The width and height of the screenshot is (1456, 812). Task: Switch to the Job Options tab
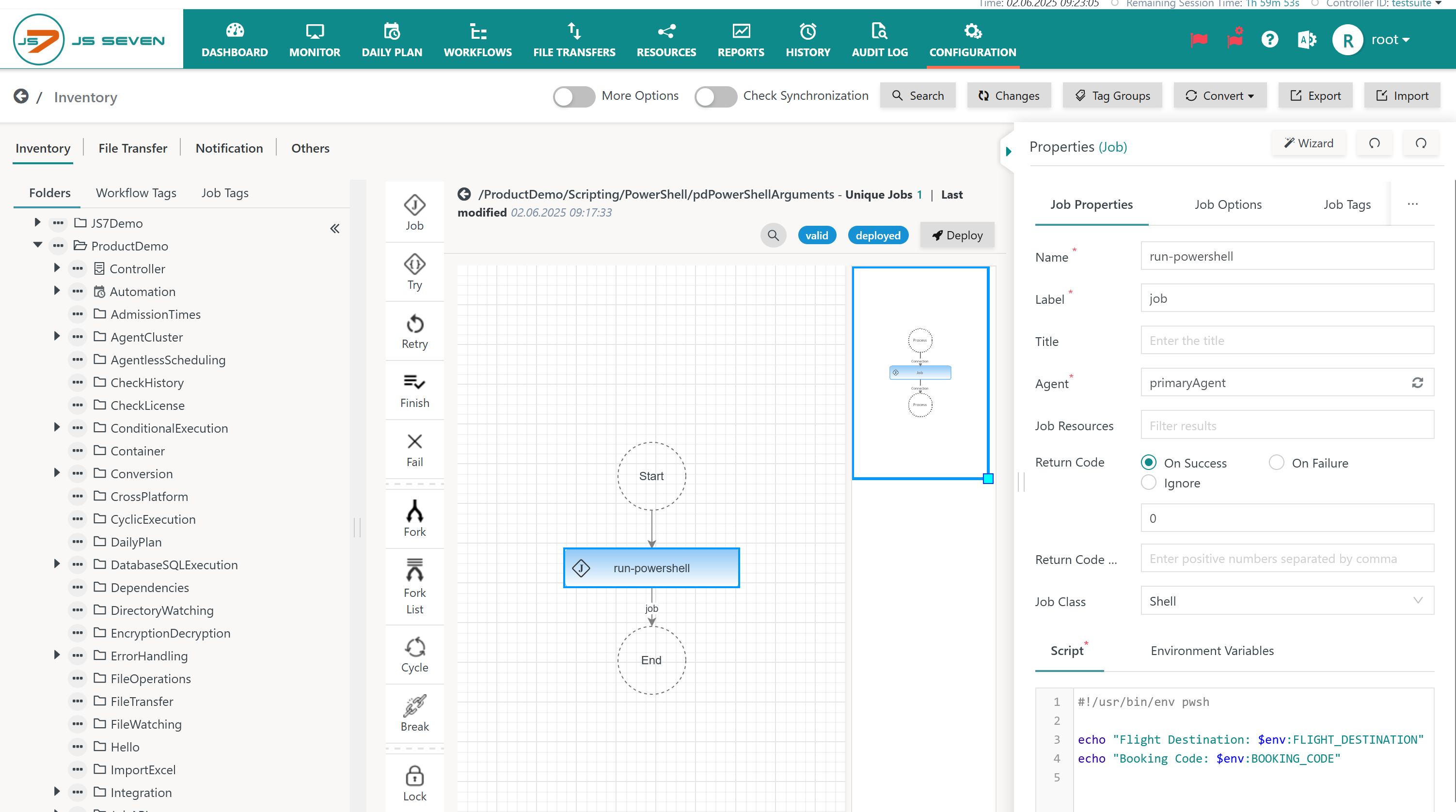point(1228,204)
